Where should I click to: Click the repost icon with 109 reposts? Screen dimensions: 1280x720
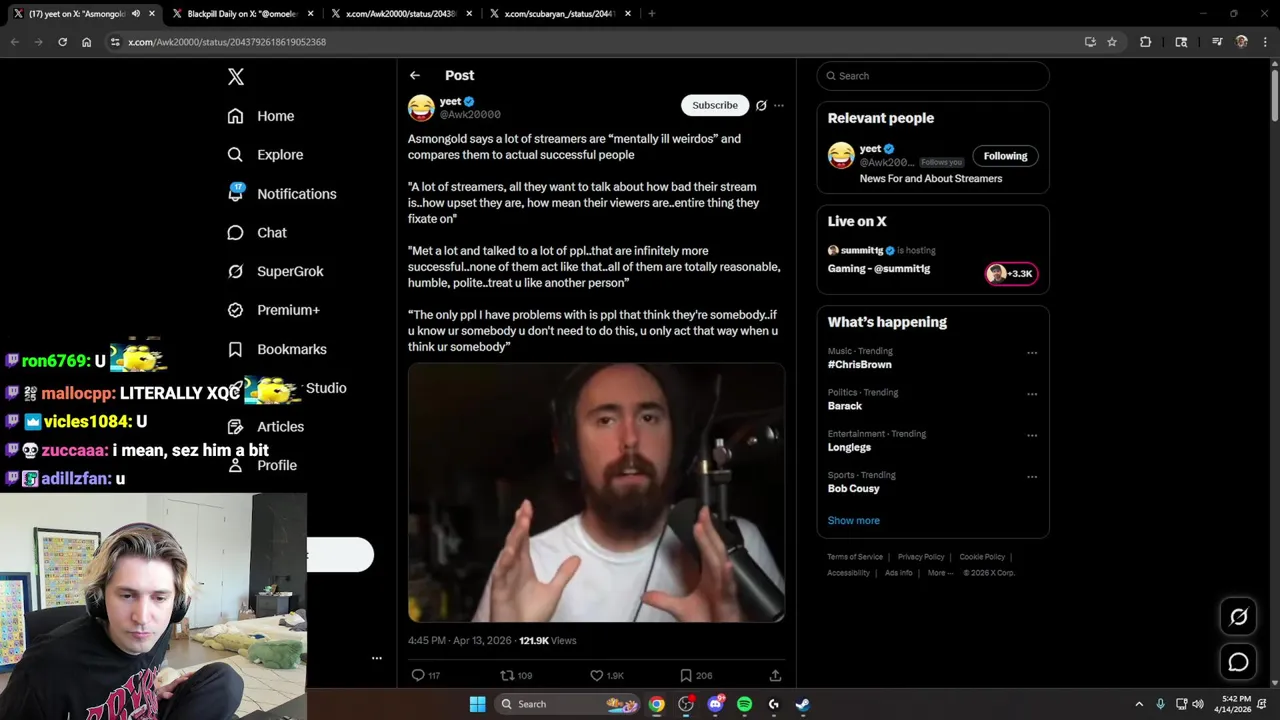(x=507, y=676)
